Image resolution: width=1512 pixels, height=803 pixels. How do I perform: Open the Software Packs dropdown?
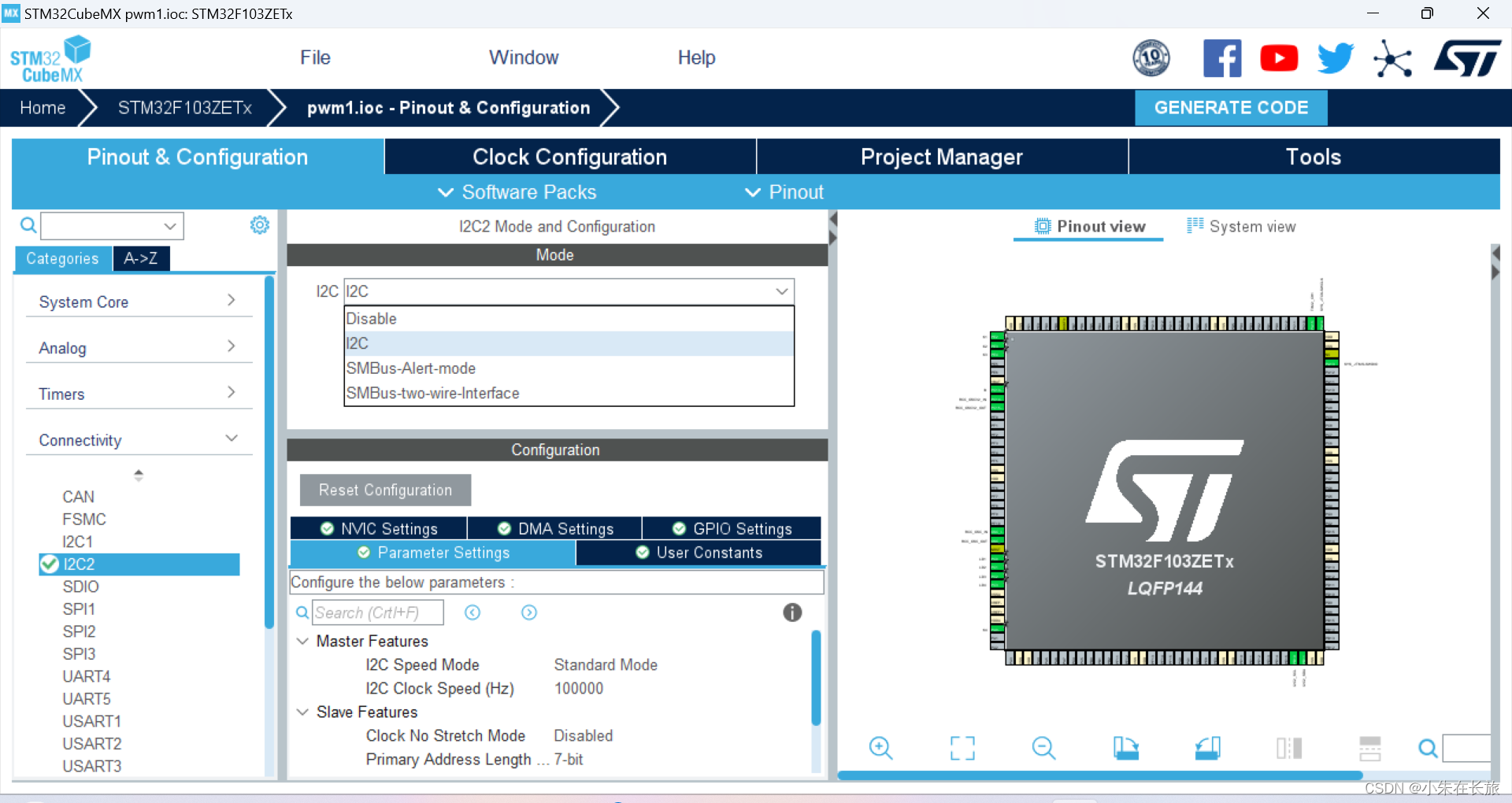click(x=517, y=192)
